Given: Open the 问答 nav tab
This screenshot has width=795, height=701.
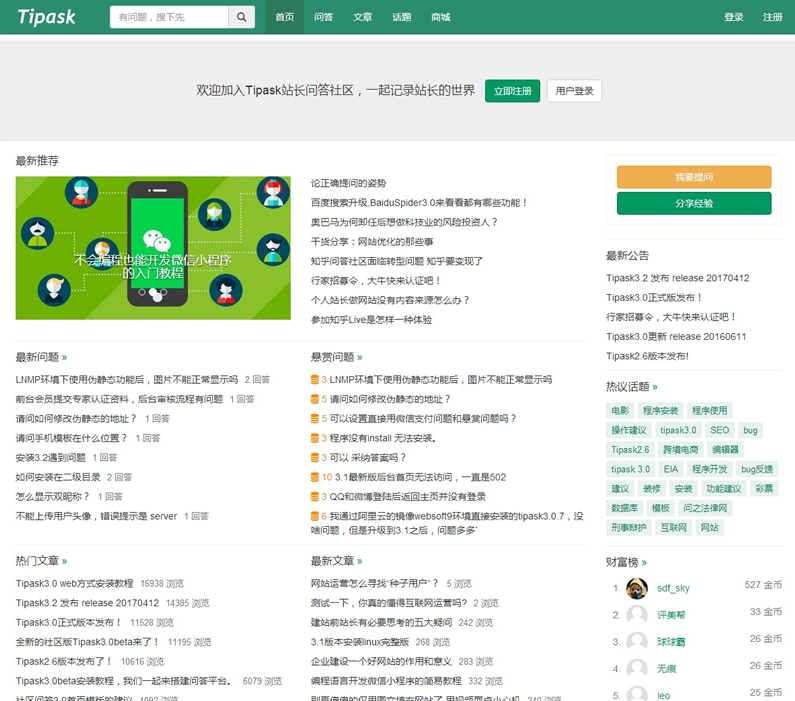Looking at the screenshot, I should [323, 17].
